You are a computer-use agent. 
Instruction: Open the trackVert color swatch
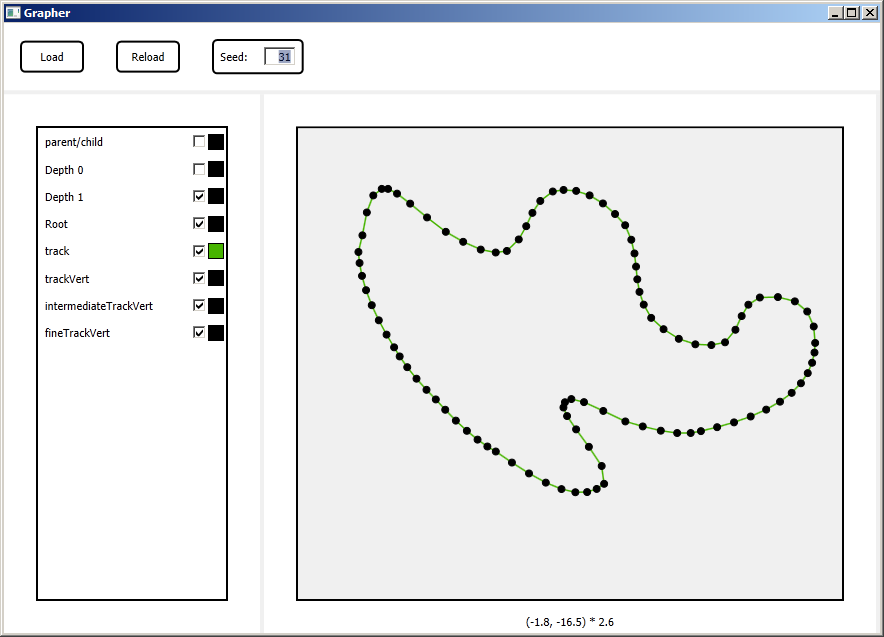coord(216,279)
